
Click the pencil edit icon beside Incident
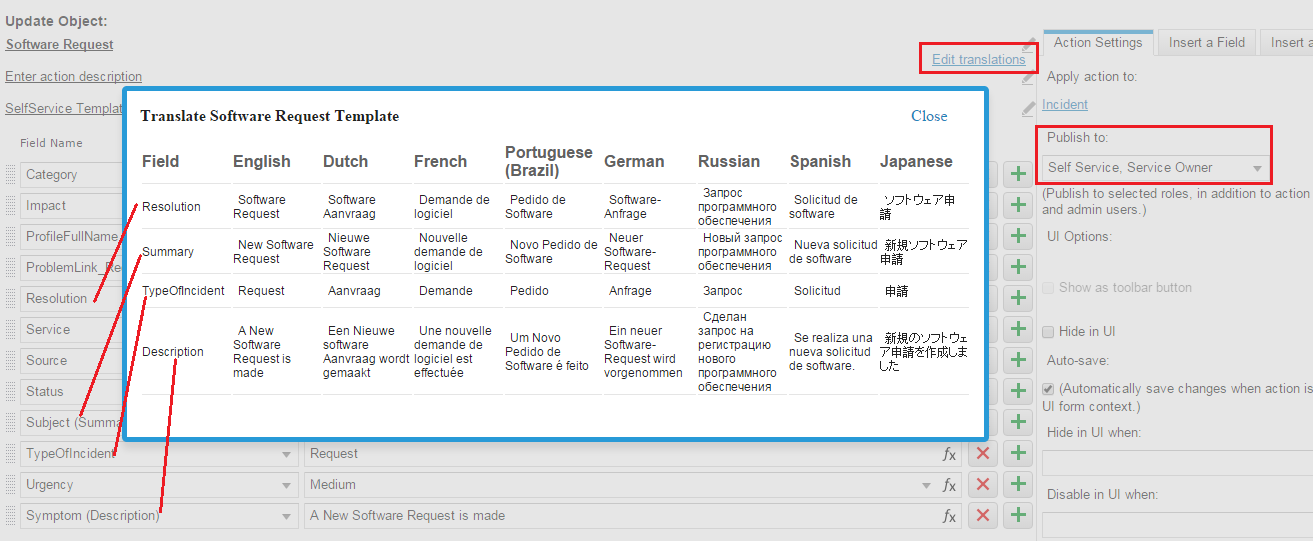1028,108
